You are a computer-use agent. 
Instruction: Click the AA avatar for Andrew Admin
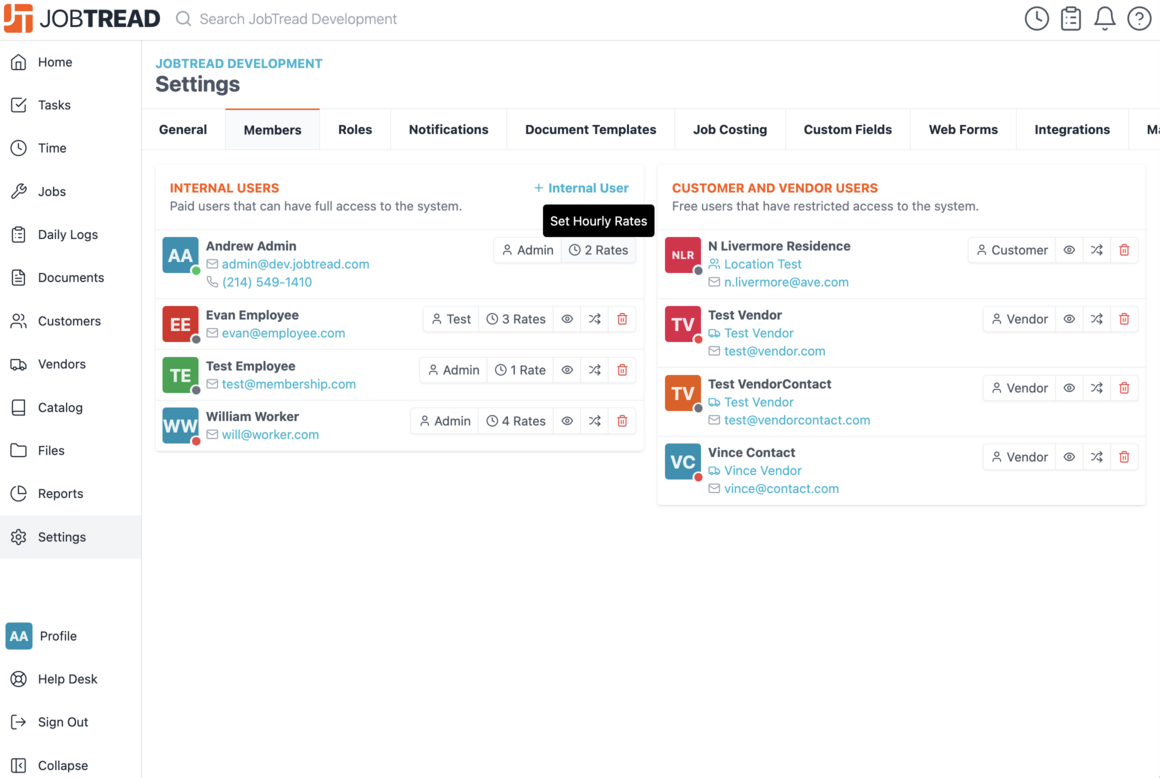[x=181, y=255]
